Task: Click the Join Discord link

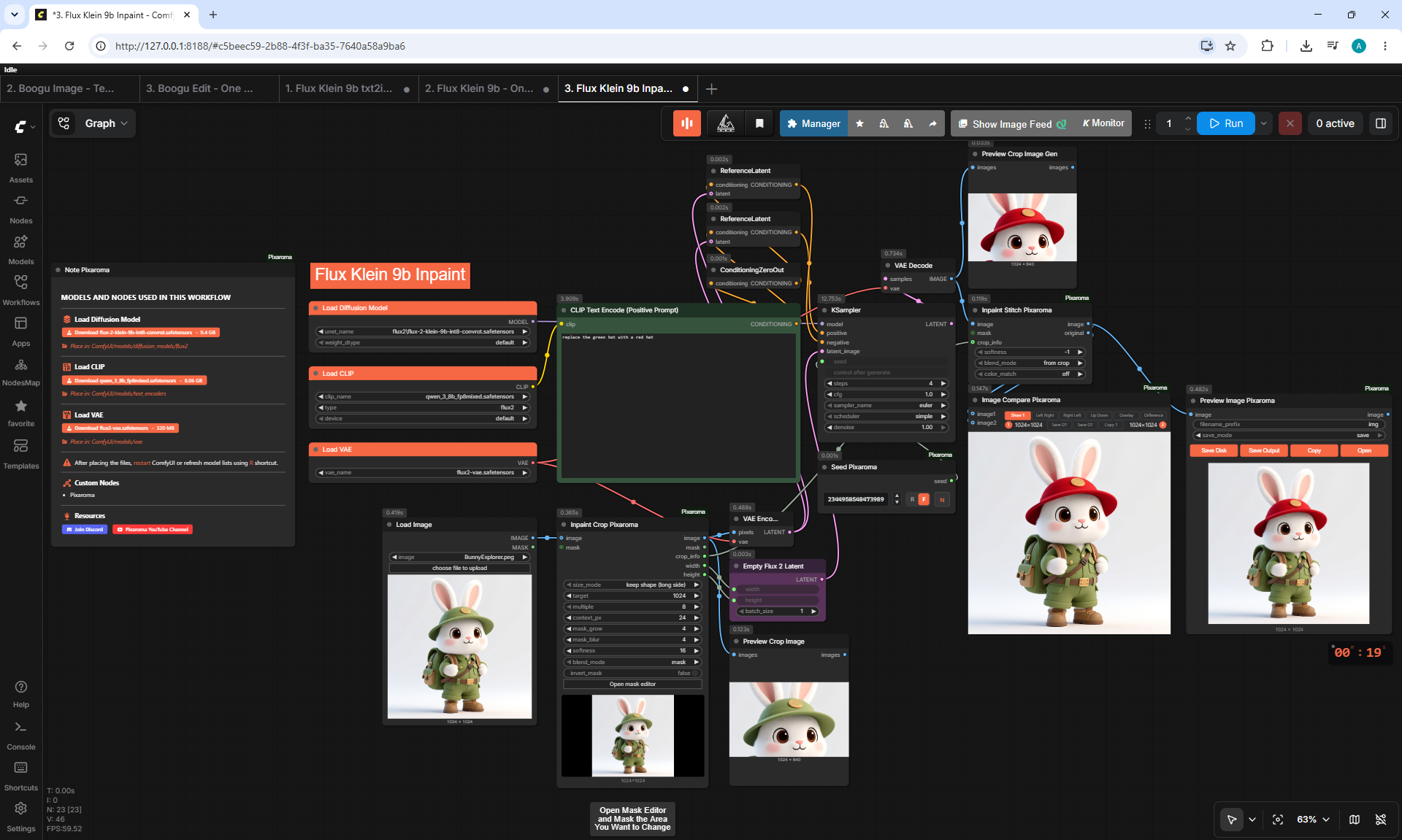Action: 85,529
